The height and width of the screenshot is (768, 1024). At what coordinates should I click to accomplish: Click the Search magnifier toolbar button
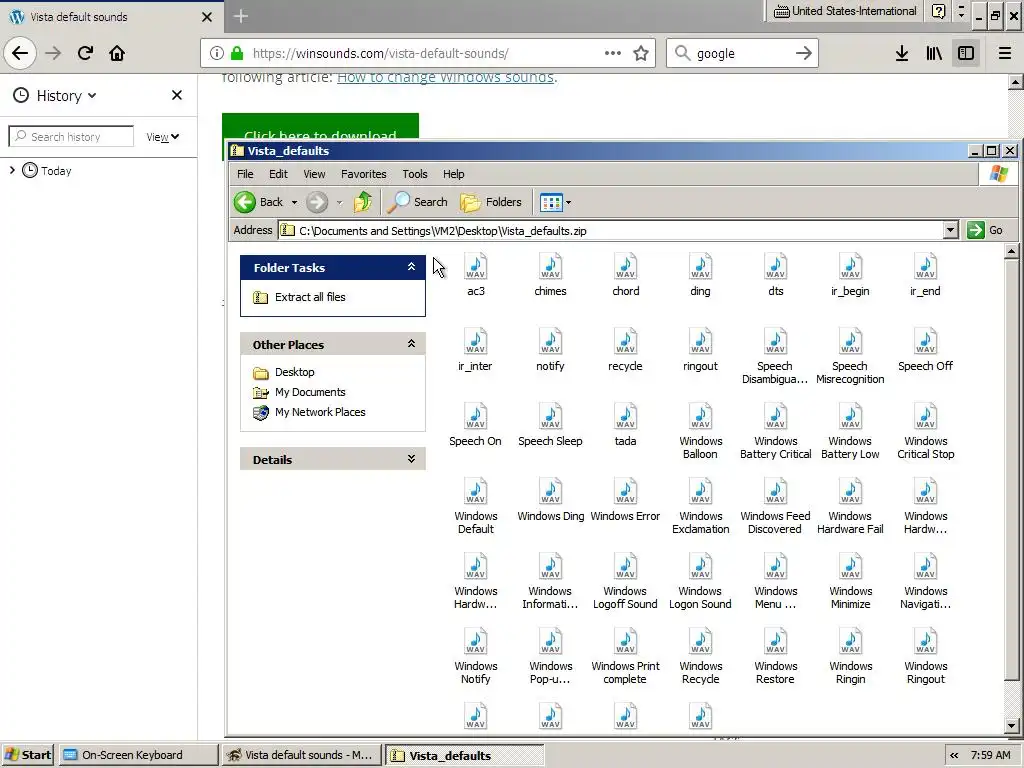[417, 202]
